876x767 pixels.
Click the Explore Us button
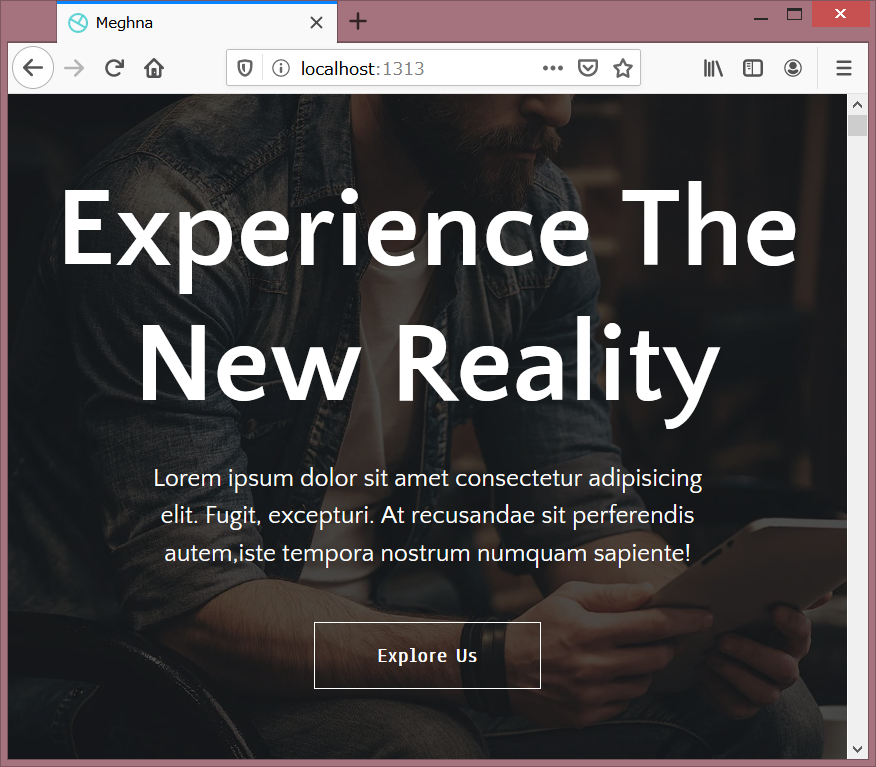tap(427, 655)
